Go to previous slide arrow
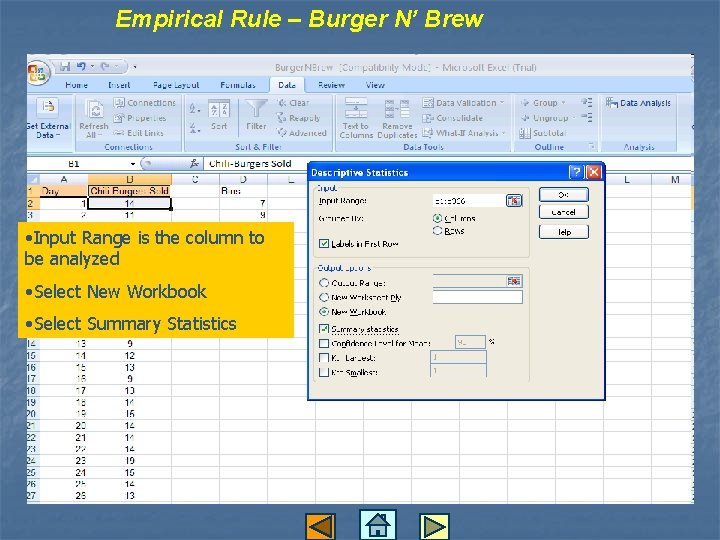The image size is (720, 540). 320,526
